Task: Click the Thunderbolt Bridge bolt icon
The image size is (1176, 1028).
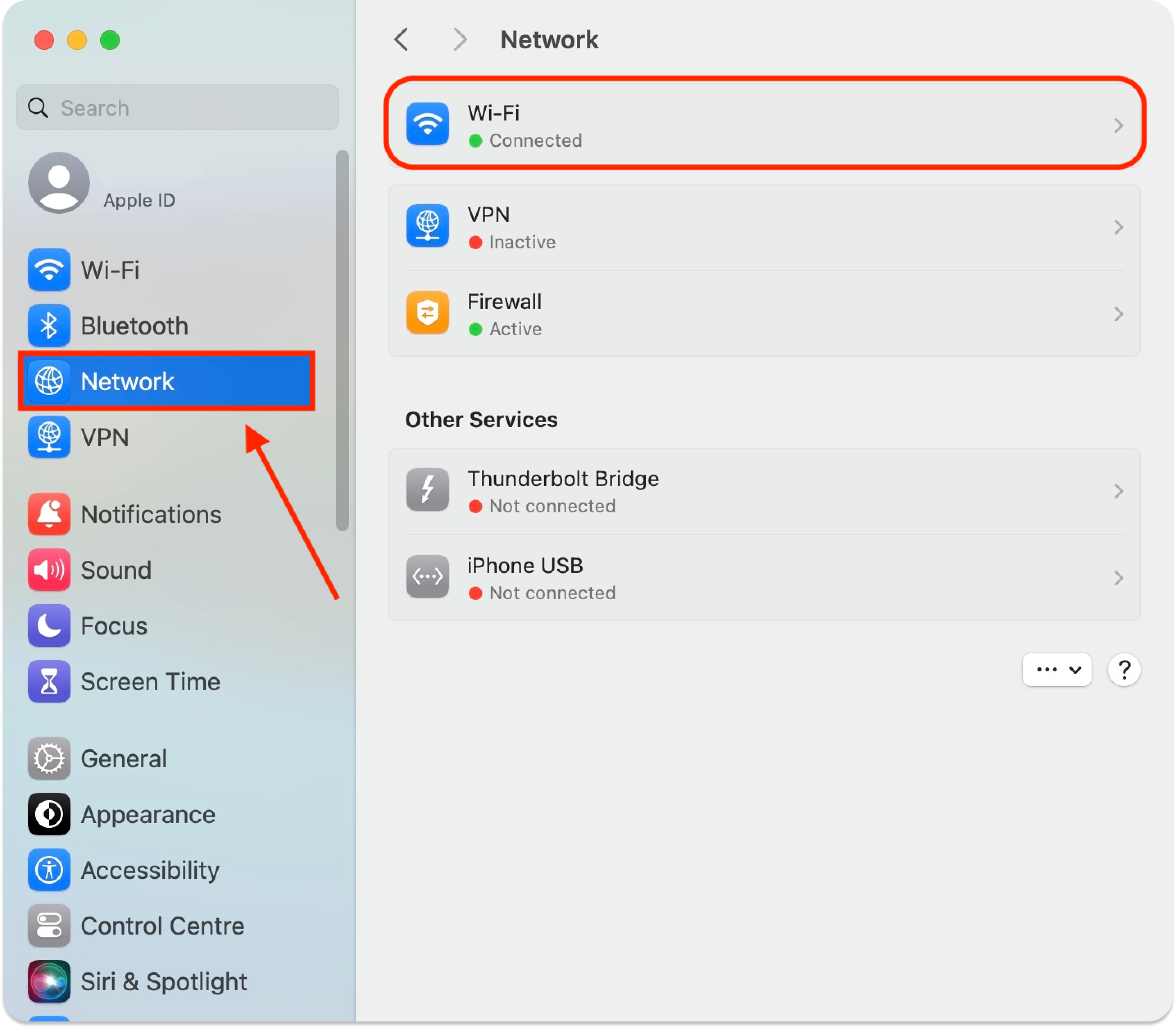Action: (427, 490)
